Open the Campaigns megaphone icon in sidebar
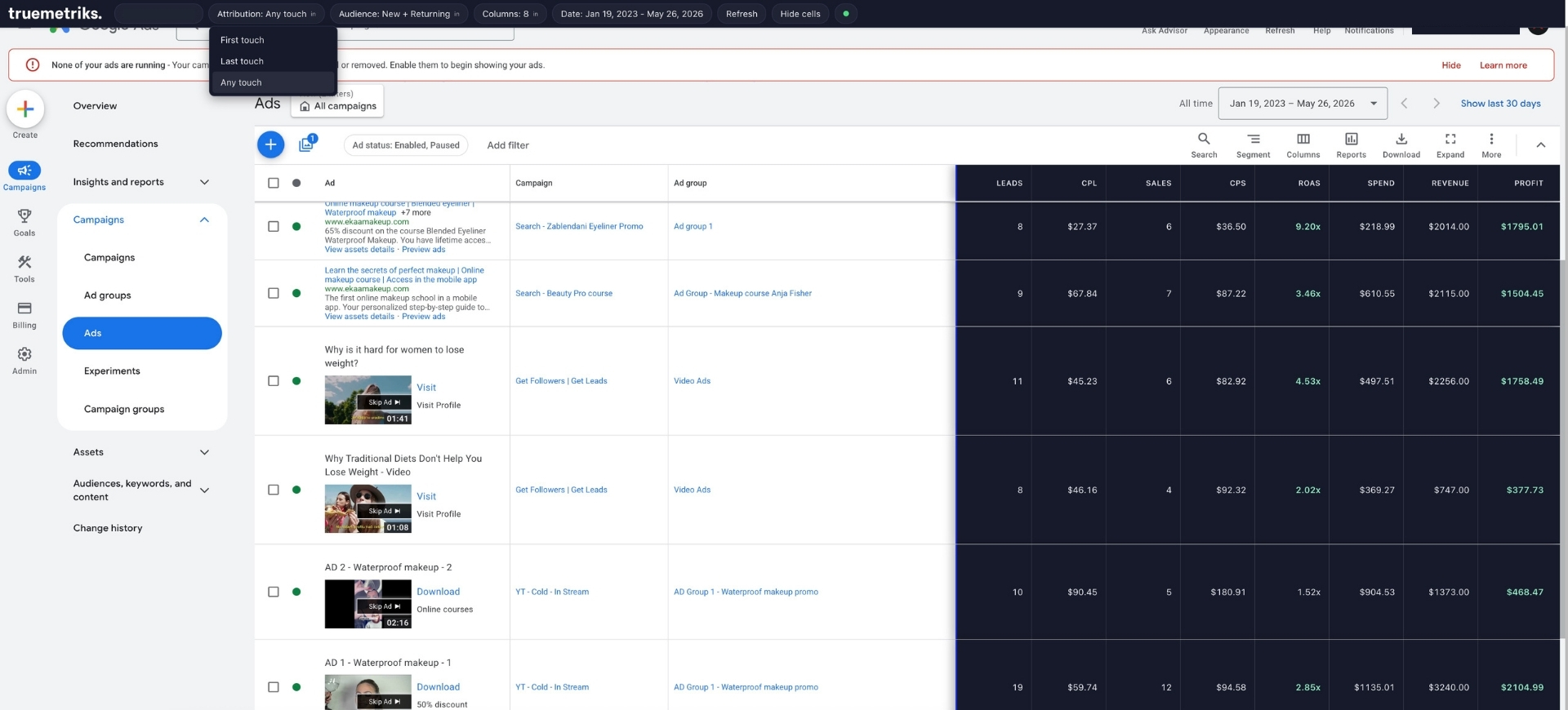The width and height of the screenshot is (1568, 710). 24,171
